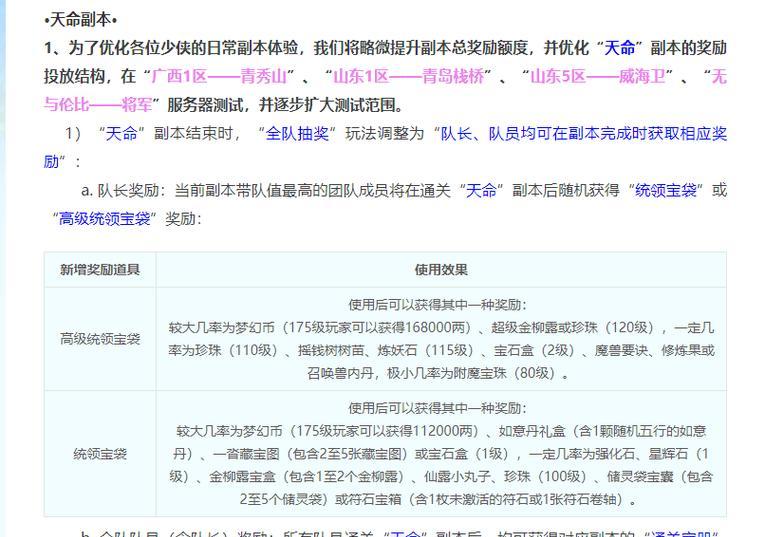Click the "宝石盒(2级)" text
The height and width of the screenshot is (537, 765).
534,350
